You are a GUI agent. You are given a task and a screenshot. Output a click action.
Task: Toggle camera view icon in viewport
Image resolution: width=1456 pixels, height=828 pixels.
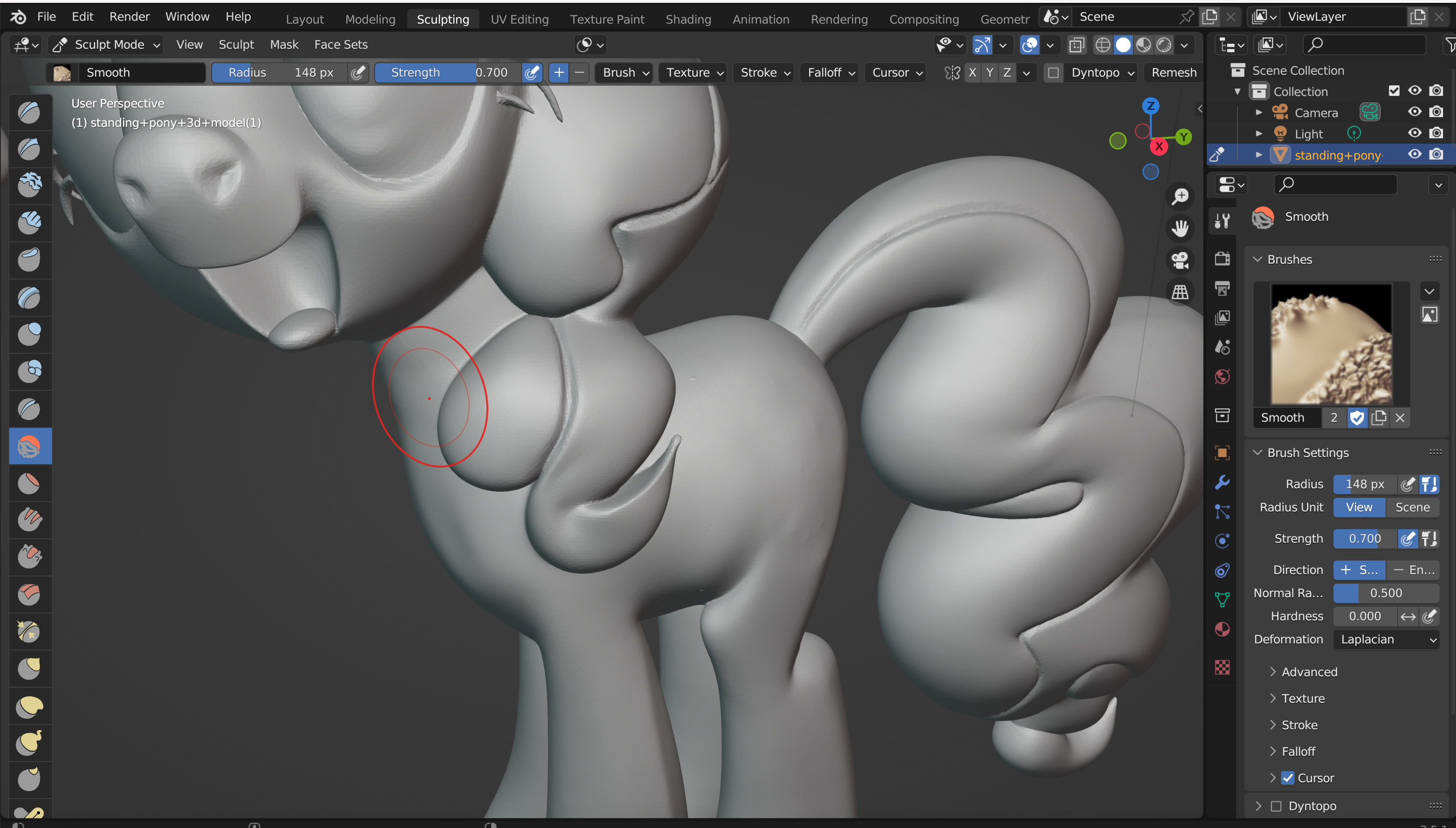[x=1180, y=260]
